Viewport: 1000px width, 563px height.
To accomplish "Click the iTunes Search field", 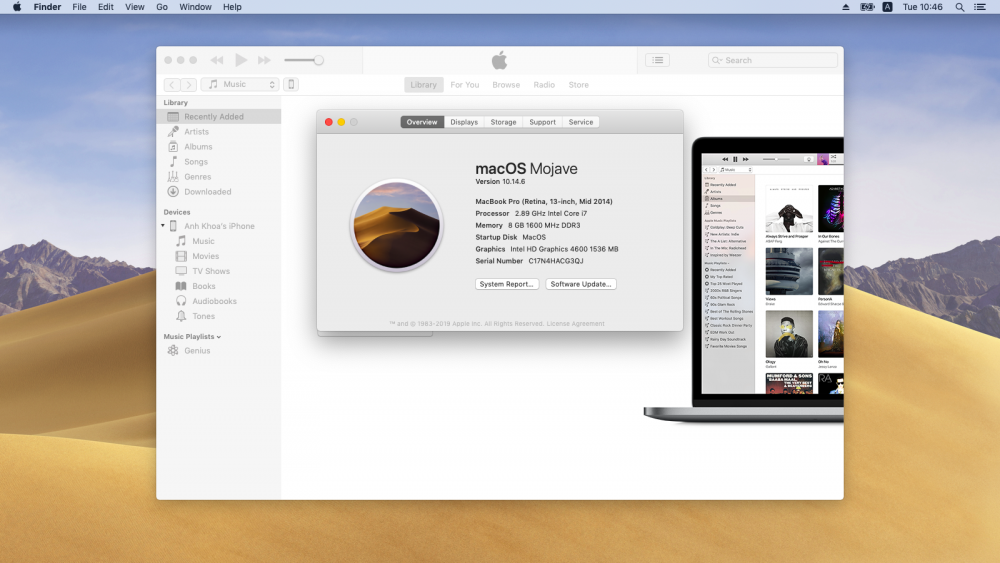I will pos(772,60).
